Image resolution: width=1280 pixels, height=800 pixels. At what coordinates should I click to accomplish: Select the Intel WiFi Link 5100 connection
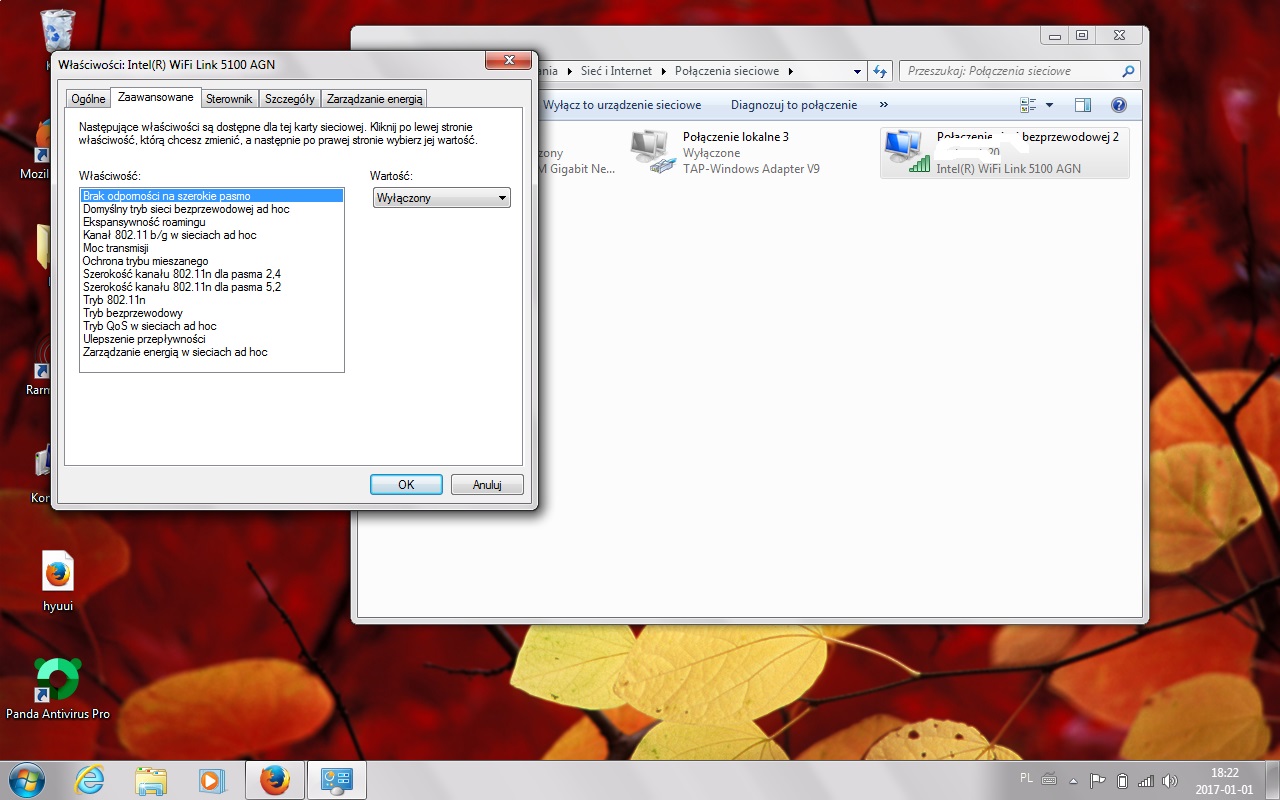(1004, 153)
